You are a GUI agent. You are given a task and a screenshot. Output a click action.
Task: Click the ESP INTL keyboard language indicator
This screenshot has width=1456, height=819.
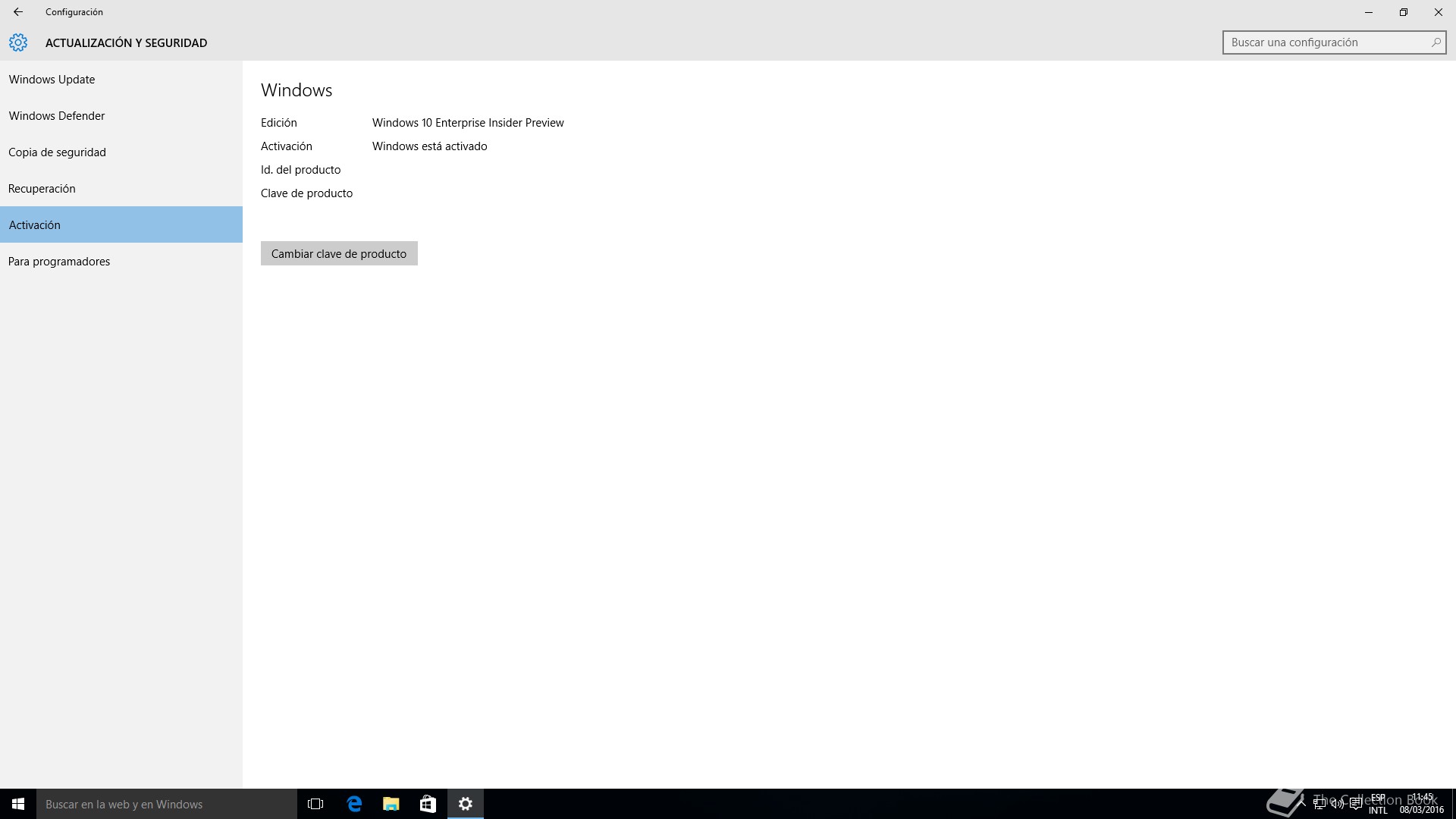click(1378, 804)
